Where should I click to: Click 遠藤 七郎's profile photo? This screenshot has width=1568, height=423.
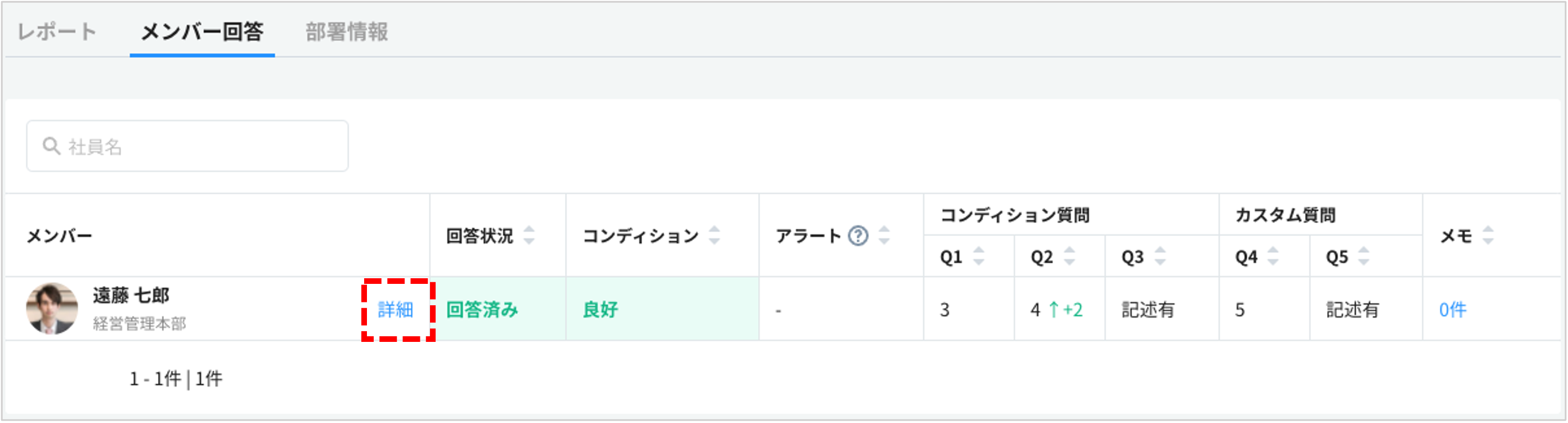52,309
